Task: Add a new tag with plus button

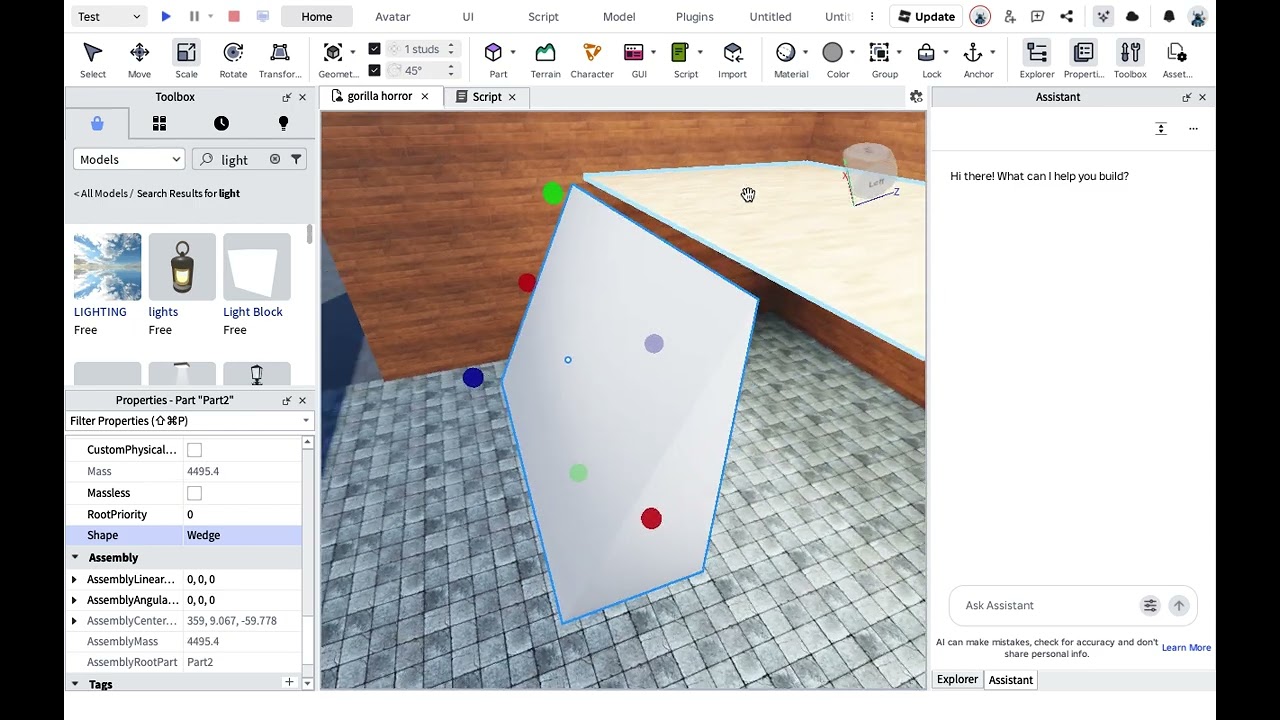Action: tap(289, 682)
